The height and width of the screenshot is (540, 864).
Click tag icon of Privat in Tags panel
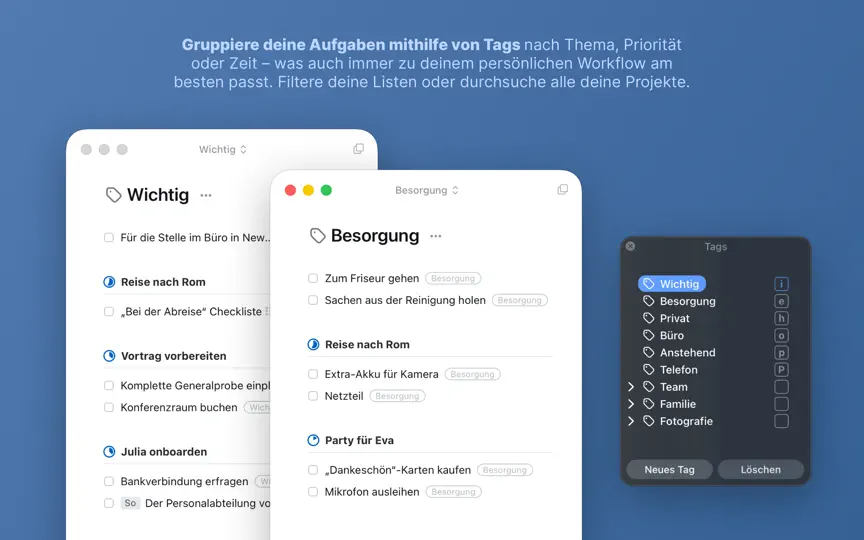pyautogui.click(x=649, y=318)
